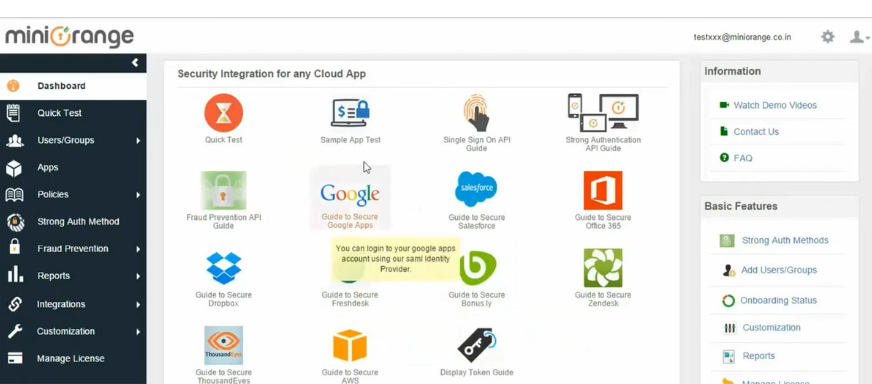Click the AWS orange box icon
Viewport: 872px width, 384px height.
point(350,346)
